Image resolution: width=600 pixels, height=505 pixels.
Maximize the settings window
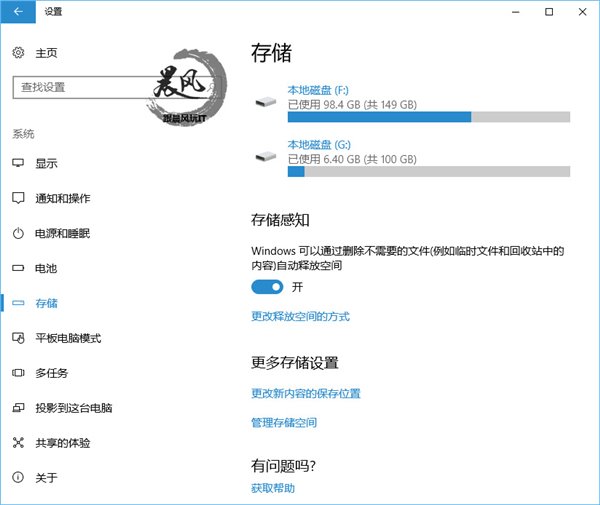click(x=549, y=11)
